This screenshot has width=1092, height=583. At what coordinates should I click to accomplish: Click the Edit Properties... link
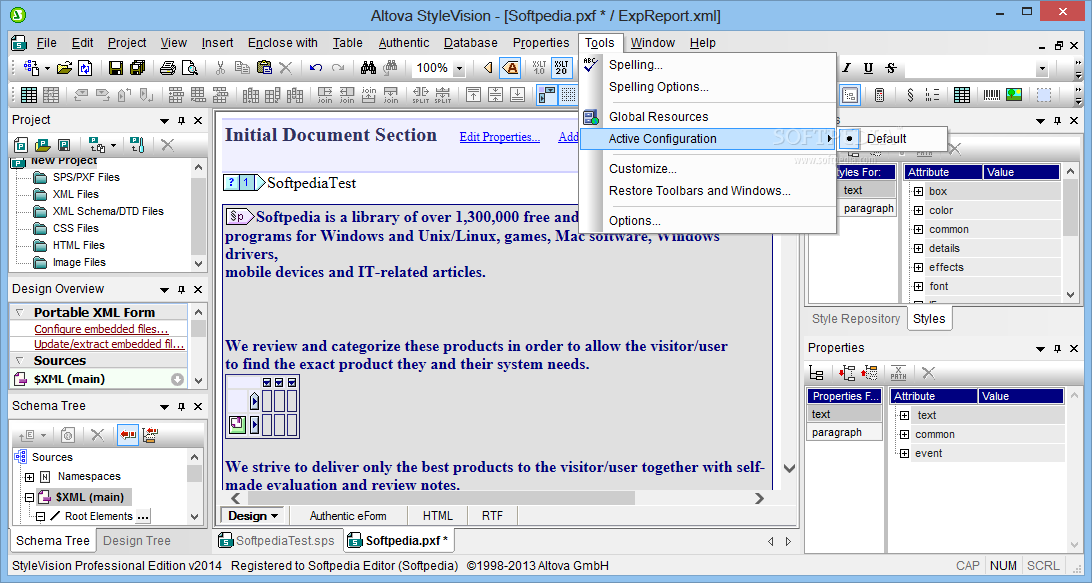click(499, 137)
